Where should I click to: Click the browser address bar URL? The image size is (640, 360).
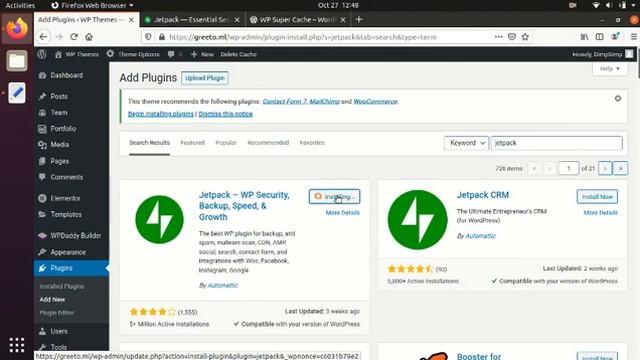click(x=302, y=37)
